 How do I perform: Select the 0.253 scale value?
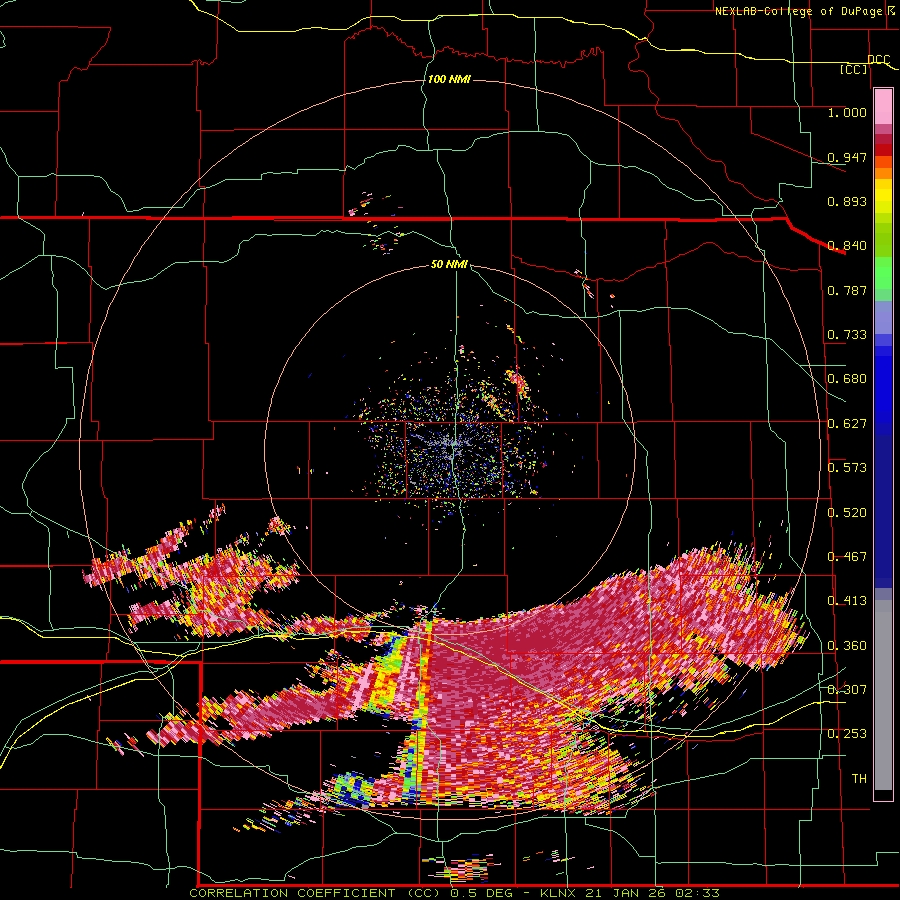[x=847, y=734]
